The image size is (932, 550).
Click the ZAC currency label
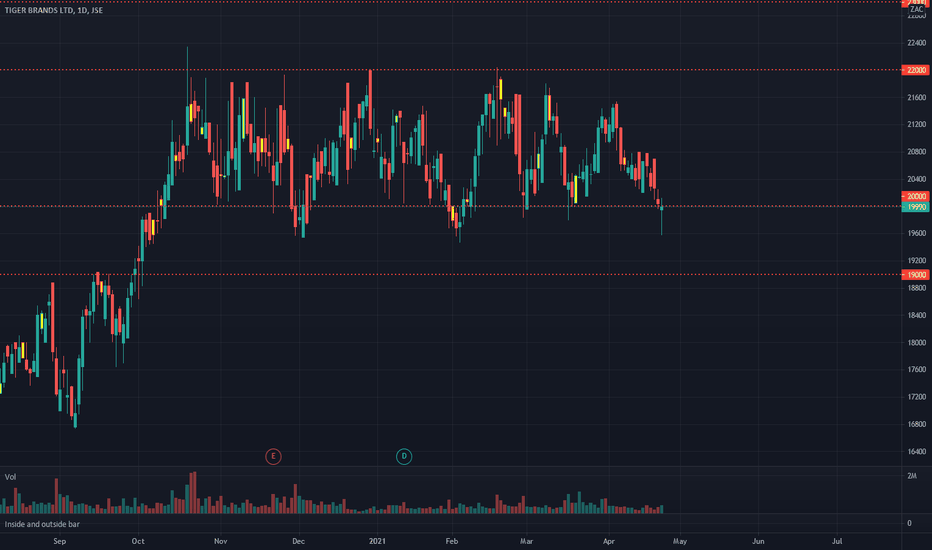click(916, 10)
